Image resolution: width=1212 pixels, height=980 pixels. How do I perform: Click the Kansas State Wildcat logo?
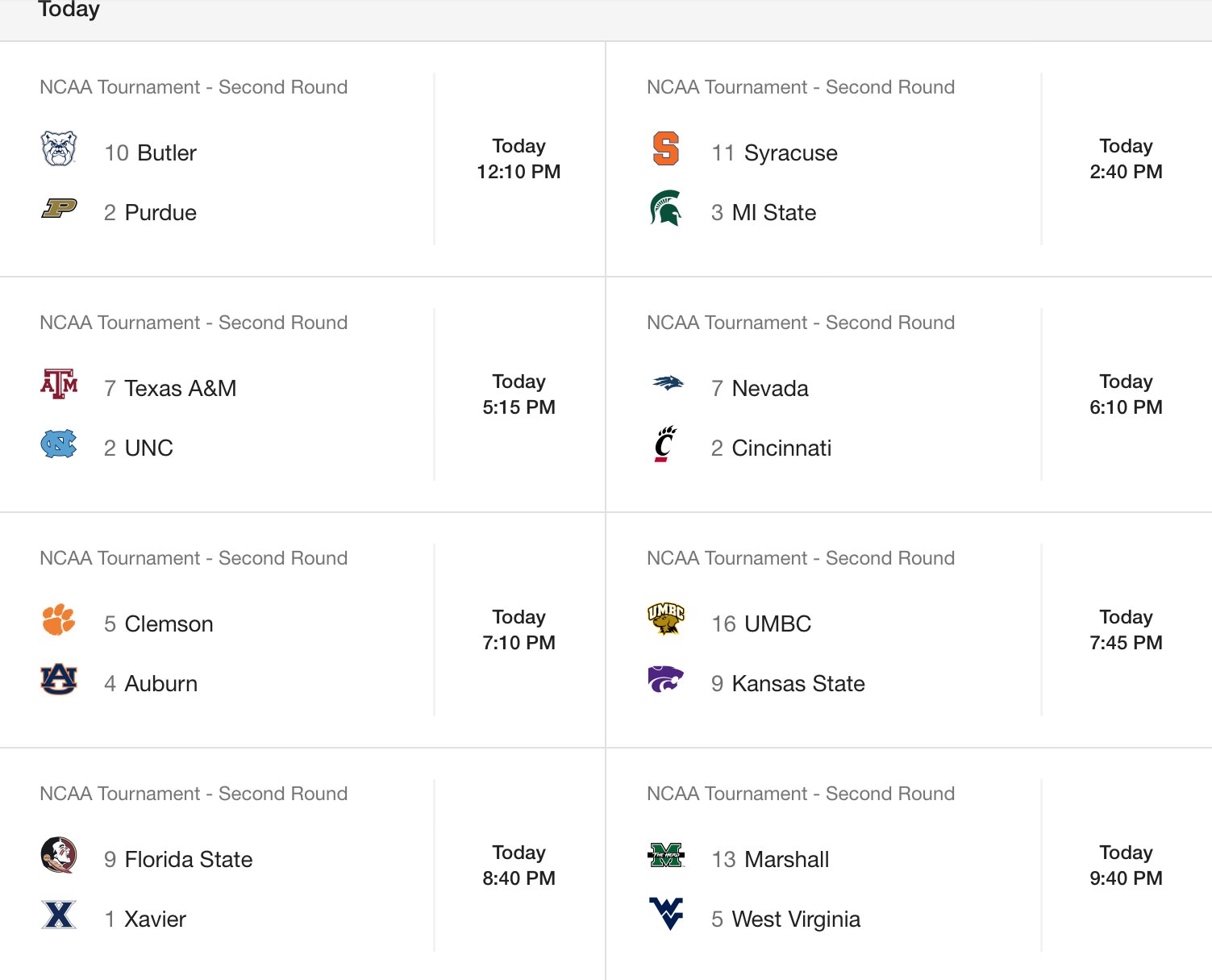(x=666, y=679)
